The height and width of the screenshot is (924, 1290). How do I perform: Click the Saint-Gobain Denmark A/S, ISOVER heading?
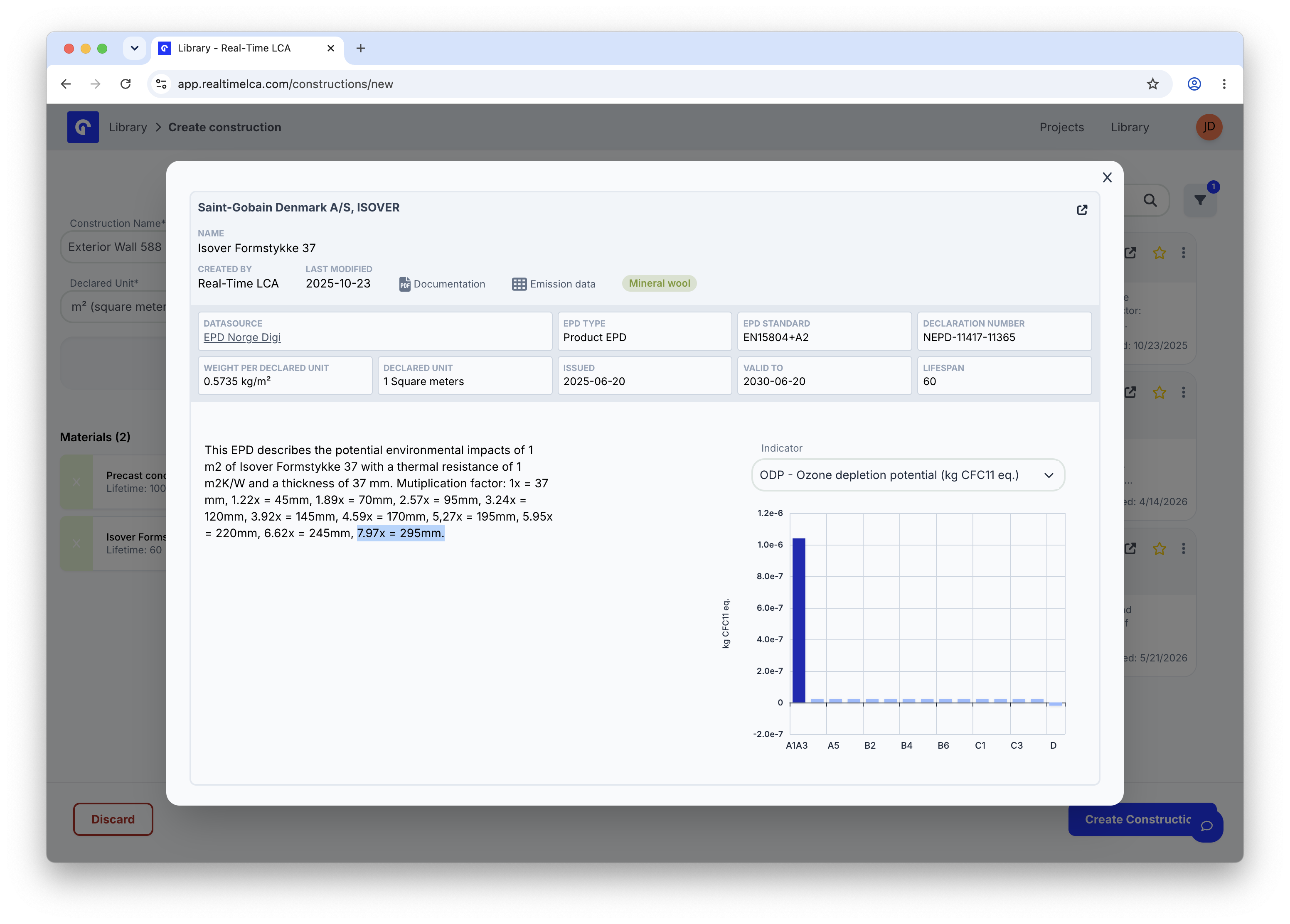click(x=299, y=208)
